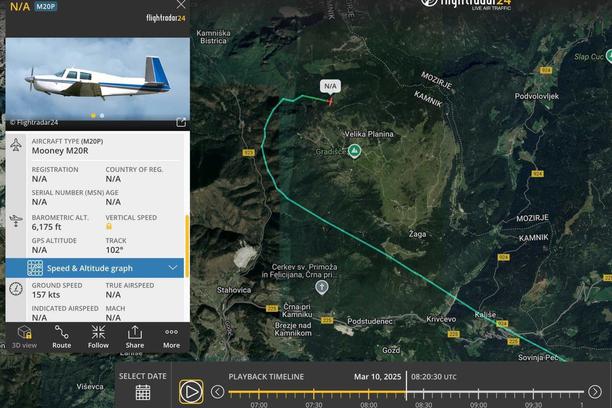The image size is (612, 408).
Task: Switch to second aircraft photo dot
Action: (102, 116)
